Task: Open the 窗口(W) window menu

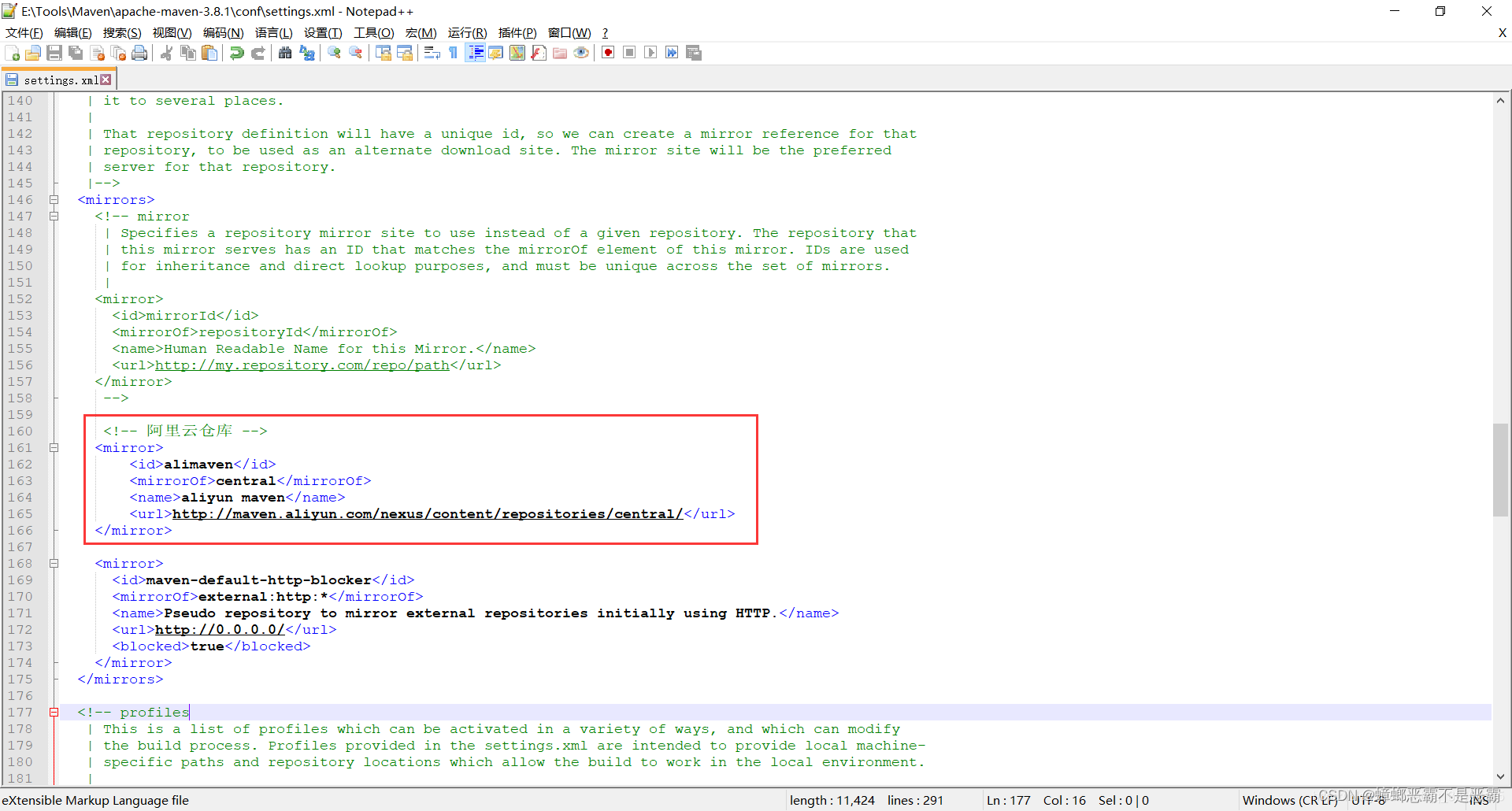Action: [x=569, y=32]
